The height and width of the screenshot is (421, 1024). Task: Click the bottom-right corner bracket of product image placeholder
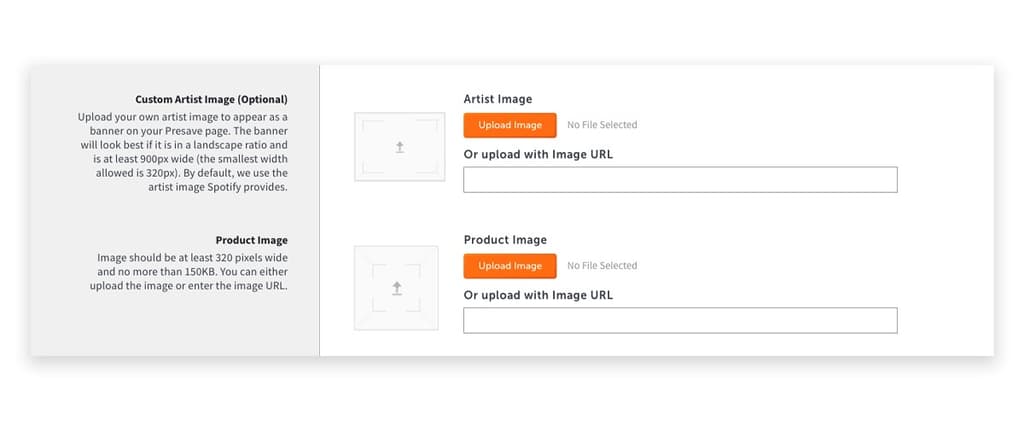[417, 307]
